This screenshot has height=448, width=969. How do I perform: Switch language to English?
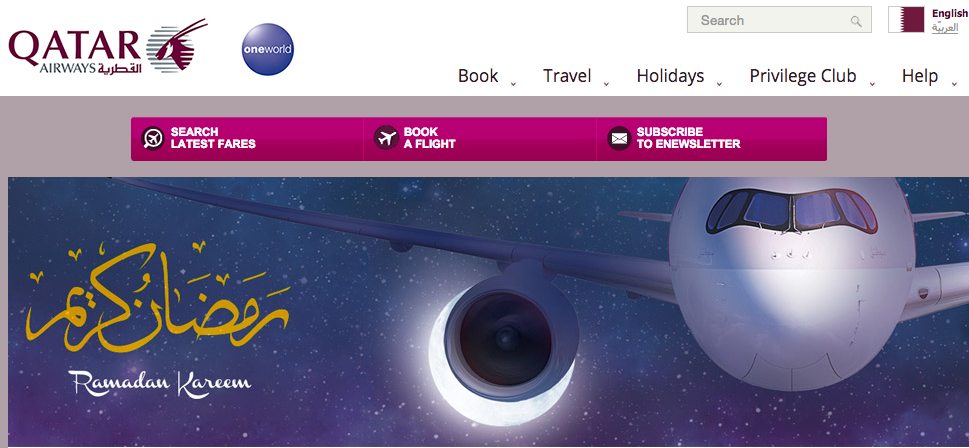click(x=950, y=14)
